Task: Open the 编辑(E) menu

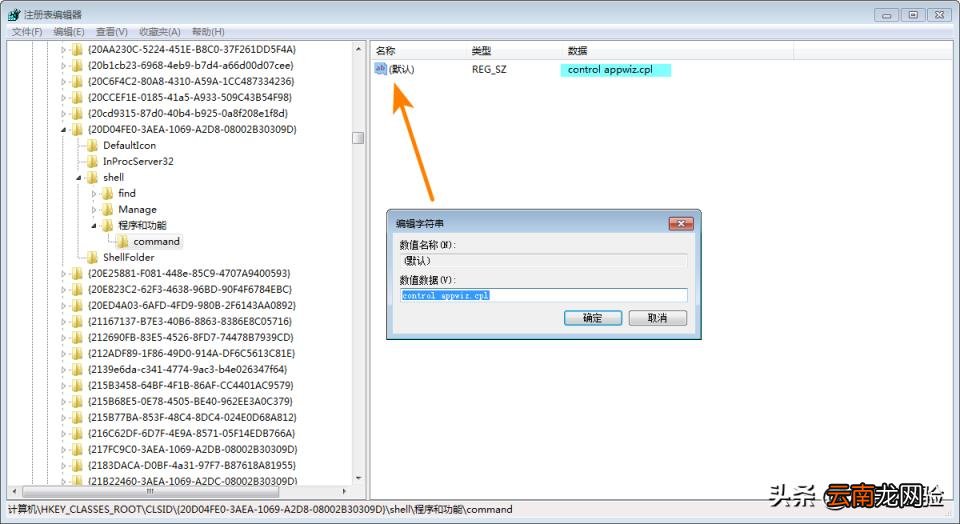Action: coord(69,32)
